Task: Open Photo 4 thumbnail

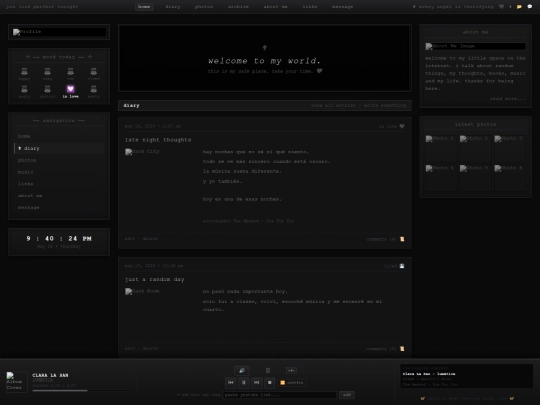Action: click(441, 178)
